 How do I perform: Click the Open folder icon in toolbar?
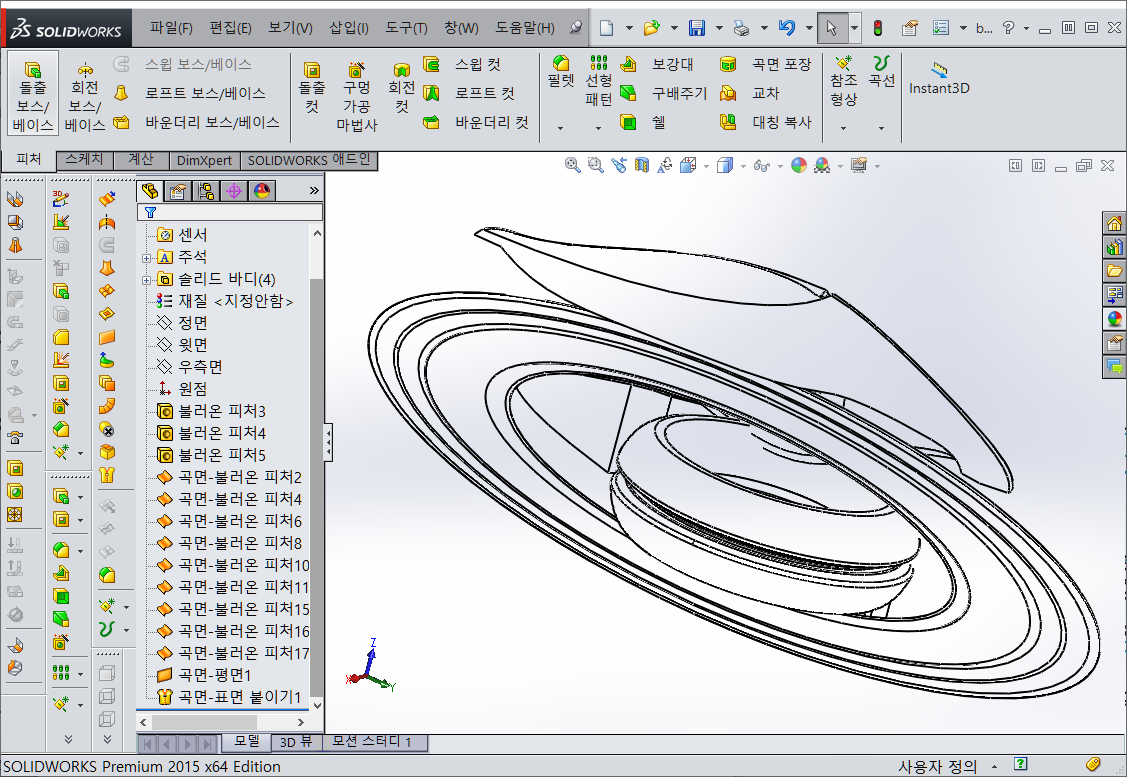[652, 28]
